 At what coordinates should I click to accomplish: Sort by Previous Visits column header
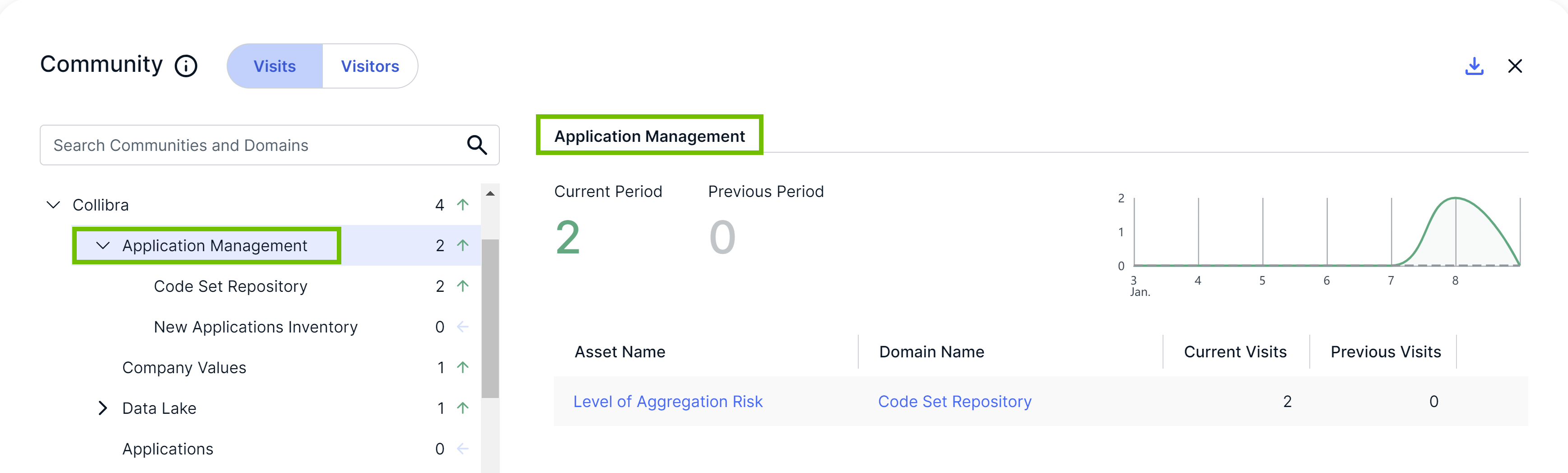(x=1386, y=352)
